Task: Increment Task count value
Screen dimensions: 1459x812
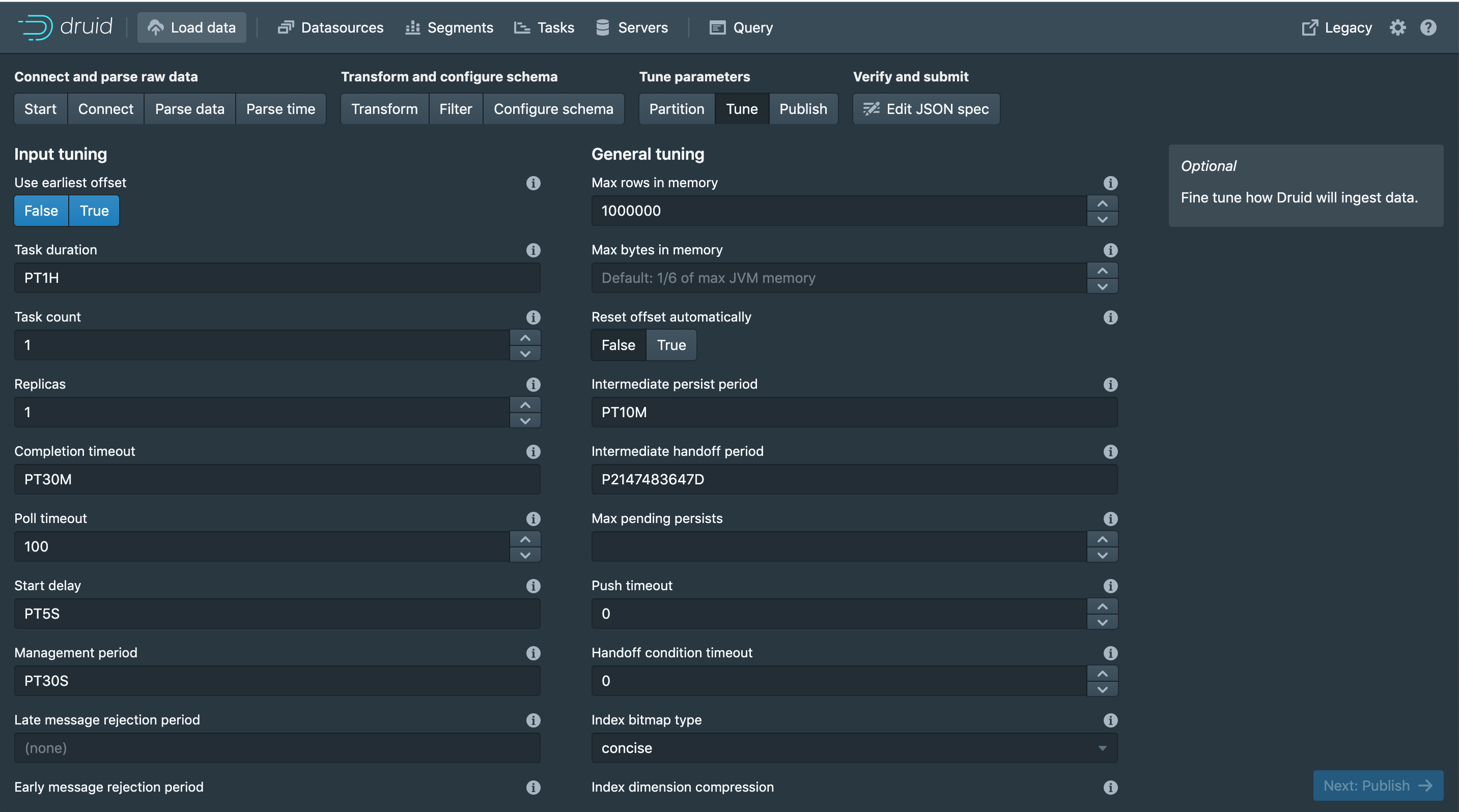Action: 525,338
